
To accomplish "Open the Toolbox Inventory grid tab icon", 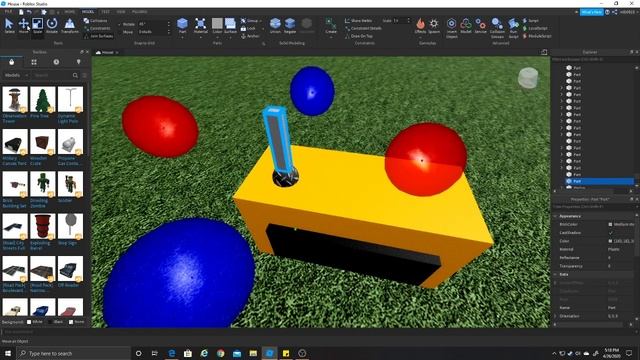I will click(x=34, y=62).
